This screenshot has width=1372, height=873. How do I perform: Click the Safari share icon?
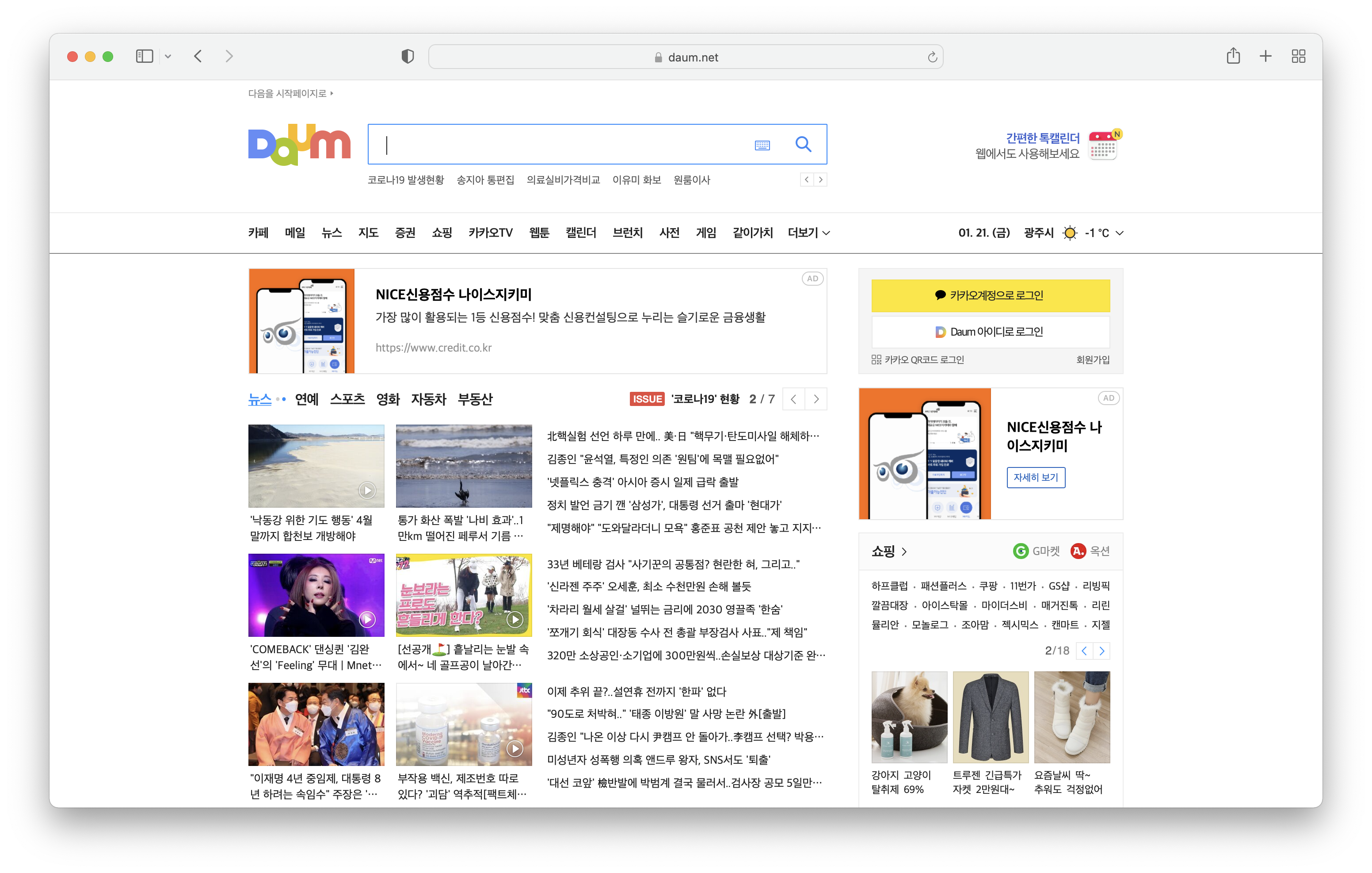(x=1233, y=56)
